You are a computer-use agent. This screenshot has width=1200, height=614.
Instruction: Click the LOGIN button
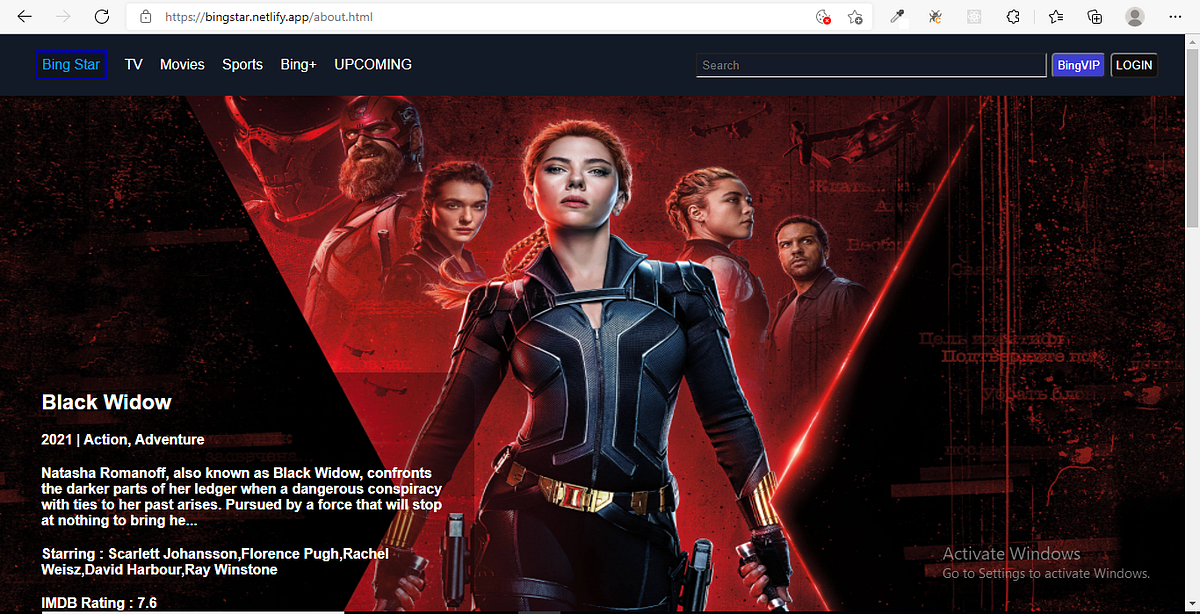click(1133, 64)
